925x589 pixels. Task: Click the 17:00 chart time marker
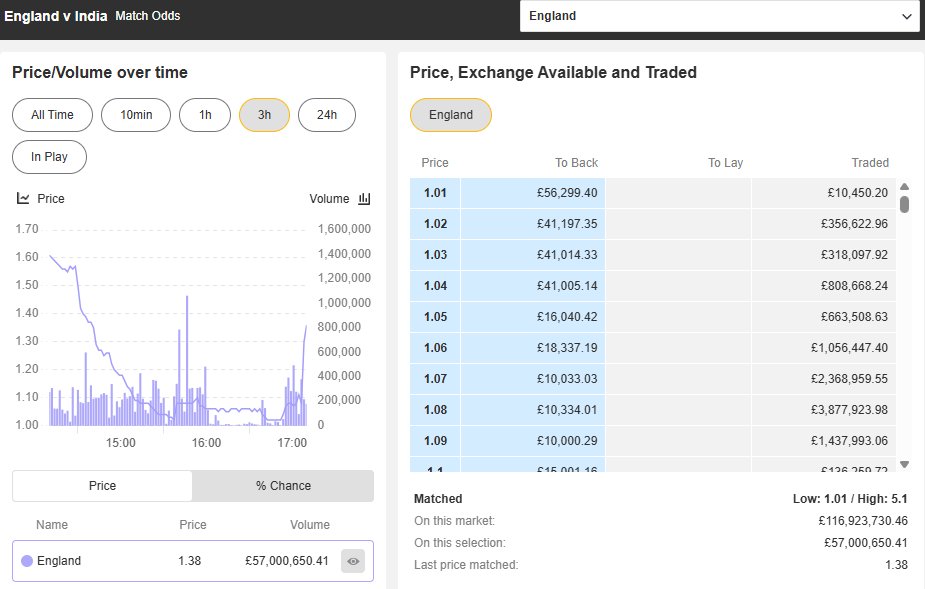pos(292,443)
